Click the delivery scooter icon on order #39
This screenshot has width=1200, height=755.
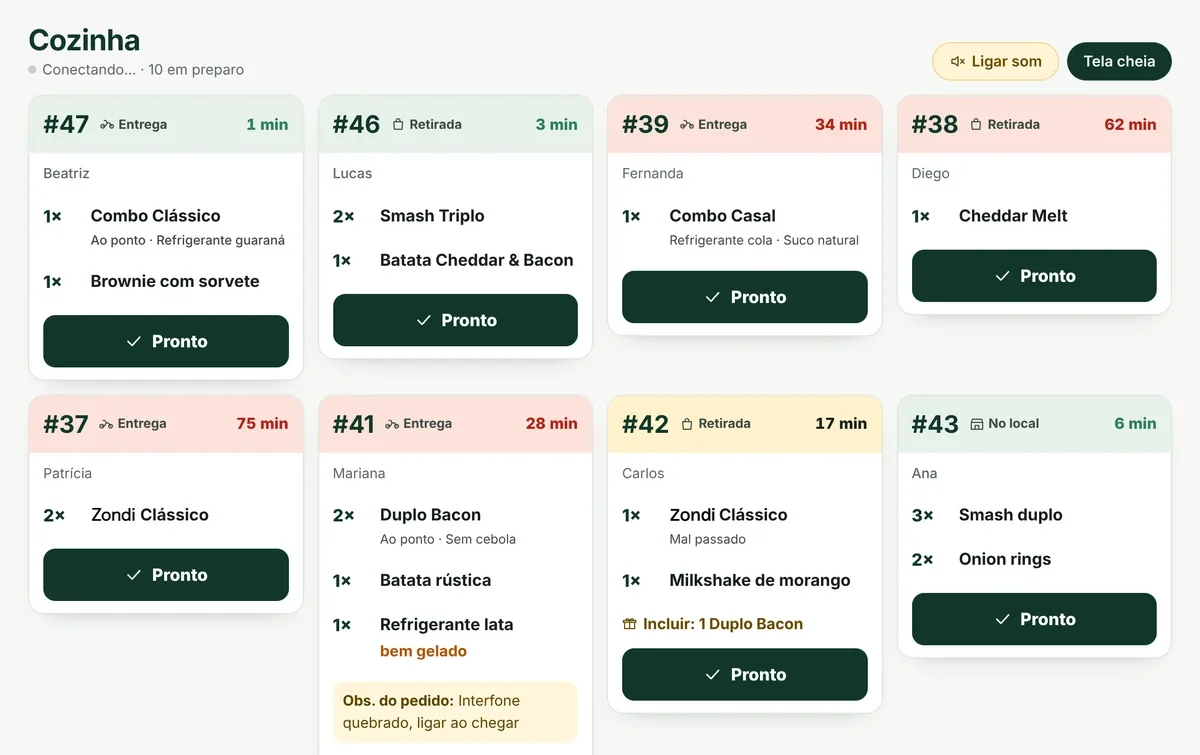point(687,125)
